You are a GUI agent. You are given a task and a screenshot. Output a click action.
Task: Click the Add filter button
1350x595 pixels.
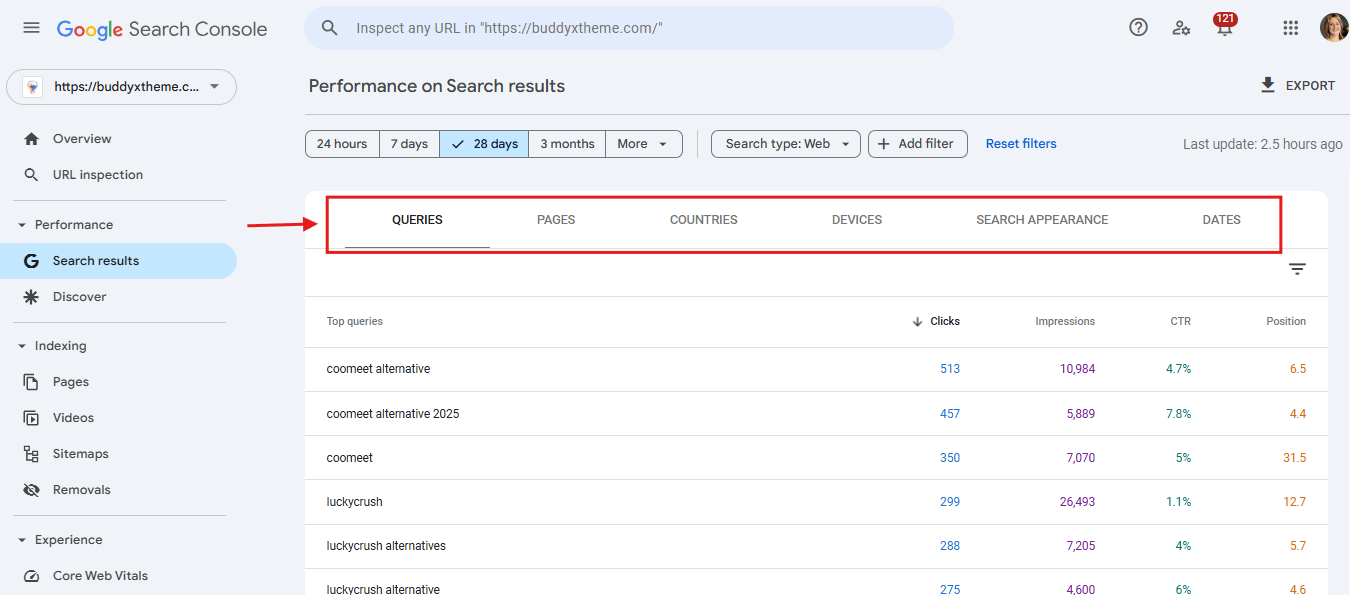tap(917, 144)
